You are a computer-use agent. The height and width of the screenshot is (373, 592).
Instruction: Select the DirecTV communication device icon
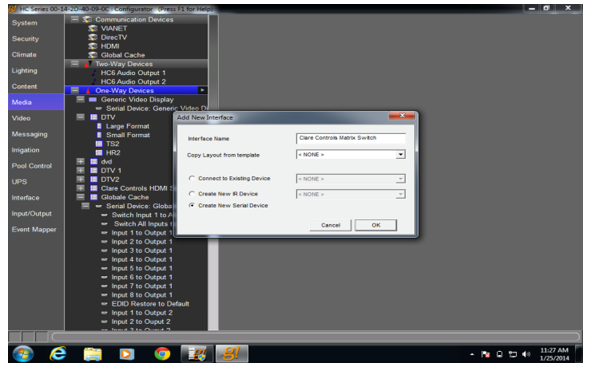pyautogui.click(x=92, y=37)
